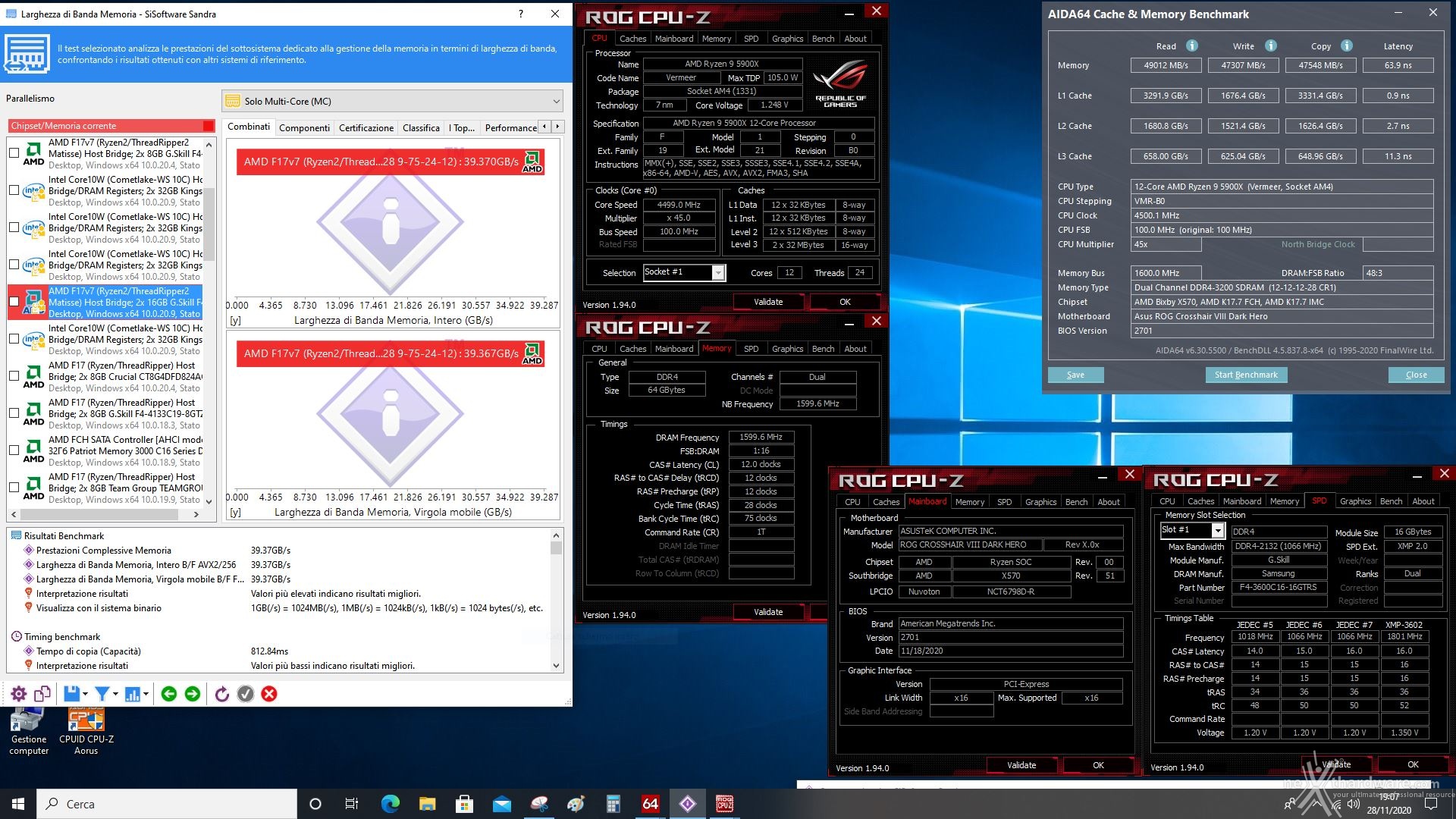Click the help question mark in Sandra title bar
1456x819 pixels.
tap(520, 14)
